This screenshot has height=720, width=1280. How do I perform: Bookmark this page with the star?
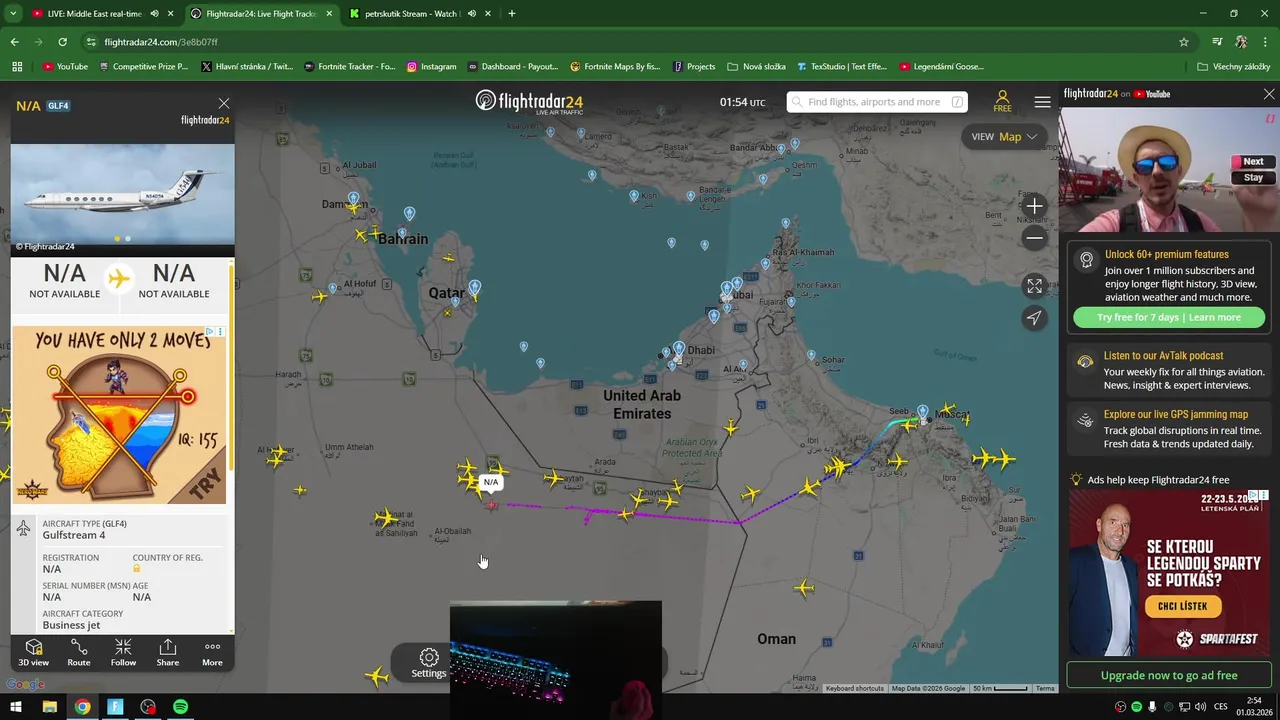coord(1184,42)
